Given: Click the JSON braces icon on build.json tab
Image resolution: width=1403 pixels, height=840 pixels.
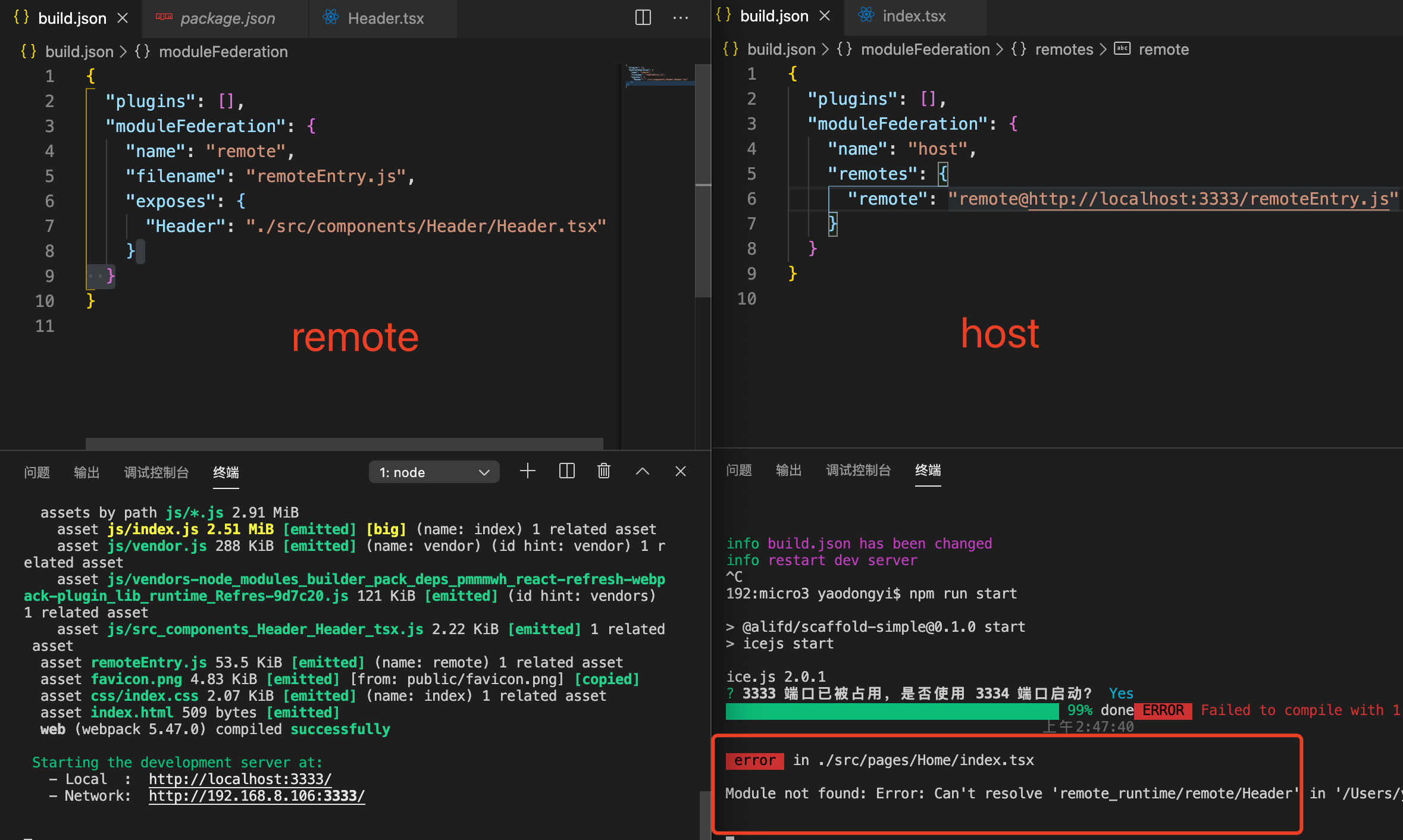Looking at the screenshot, I should tap(21, 17).
